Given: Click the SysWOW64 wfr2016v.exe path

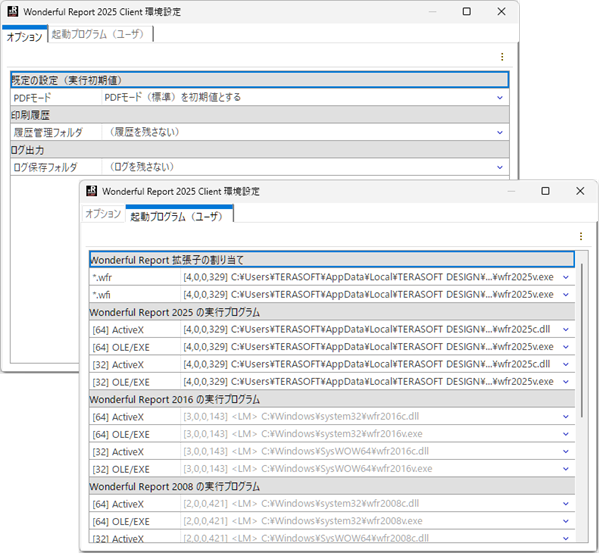Looking at the screenshot, I should click(308, 468).
